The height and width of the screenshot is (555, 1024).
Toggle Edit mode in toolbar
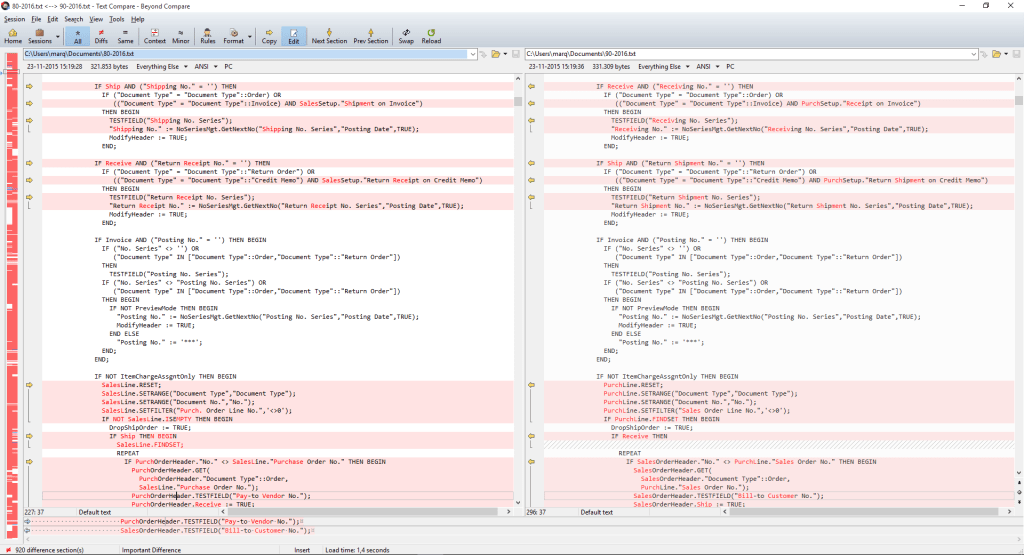[x=294, y=36]
